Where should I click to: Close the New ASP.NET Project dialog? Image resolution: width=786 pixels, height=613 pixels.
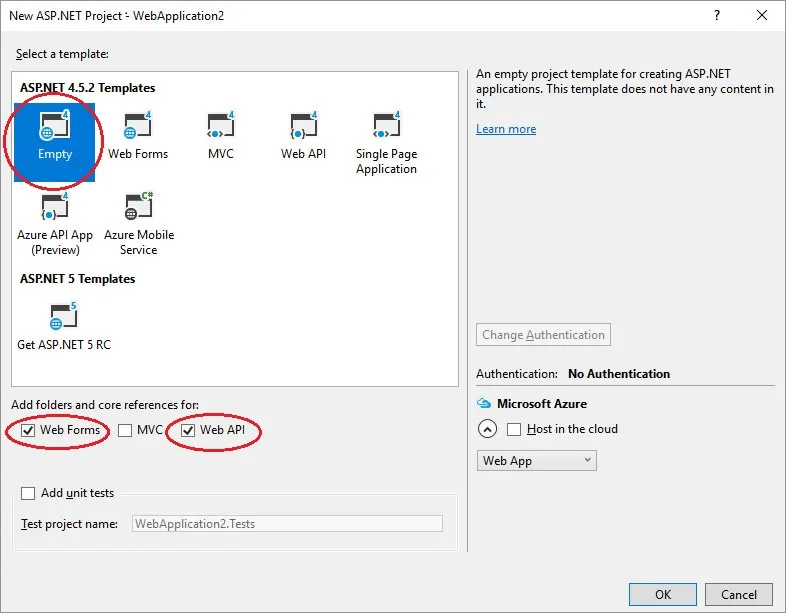[761, 16]
